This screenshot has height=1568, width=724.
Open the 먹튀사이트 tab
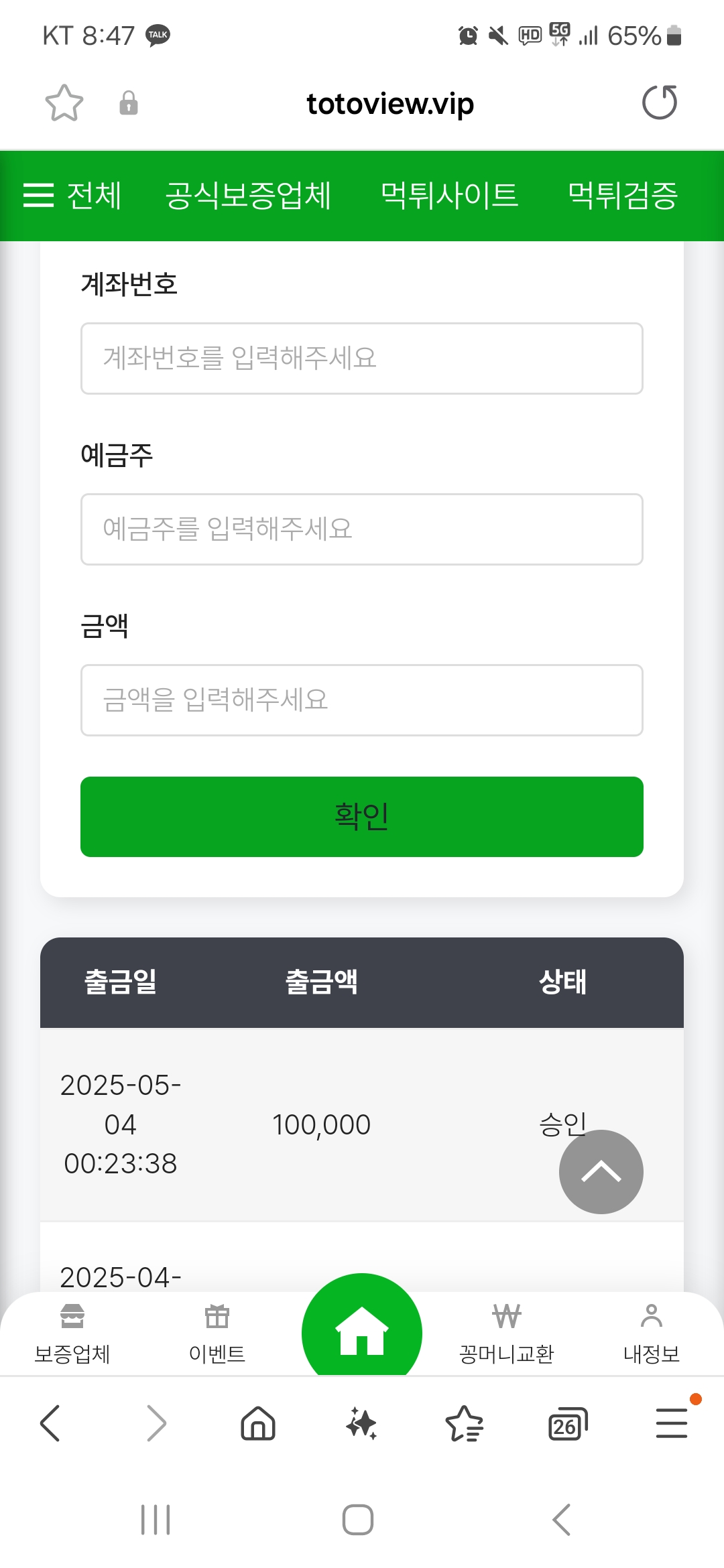click(449, 196)
